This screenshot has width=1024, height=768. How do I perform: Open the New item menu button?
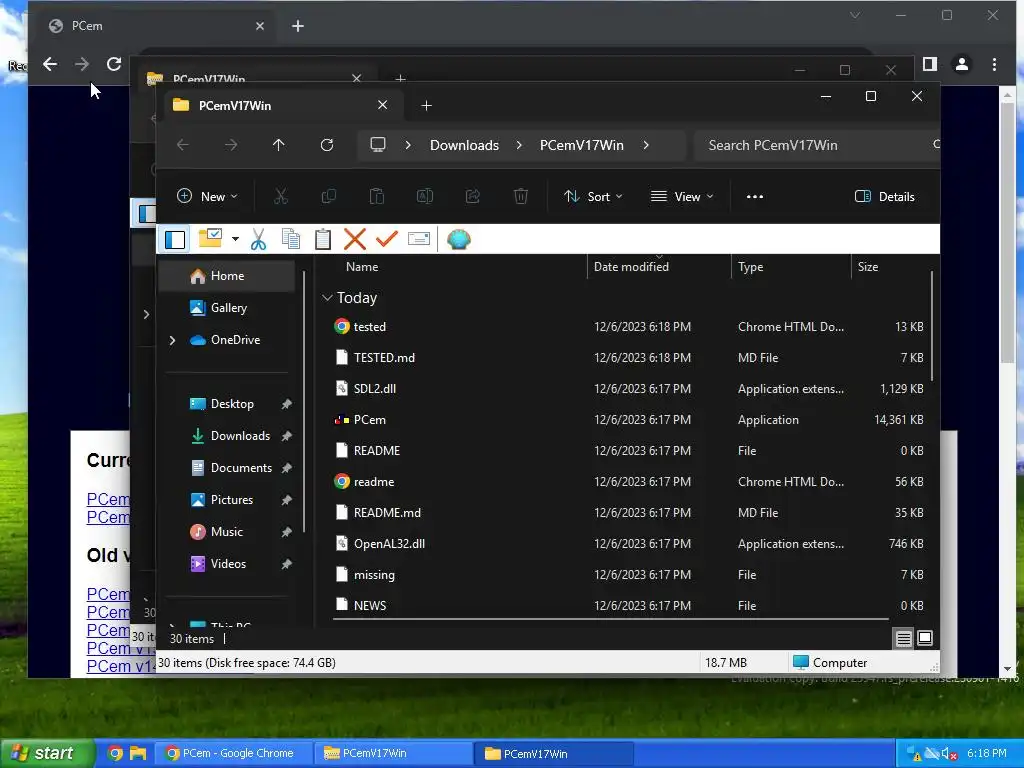(x=207, y=197)
